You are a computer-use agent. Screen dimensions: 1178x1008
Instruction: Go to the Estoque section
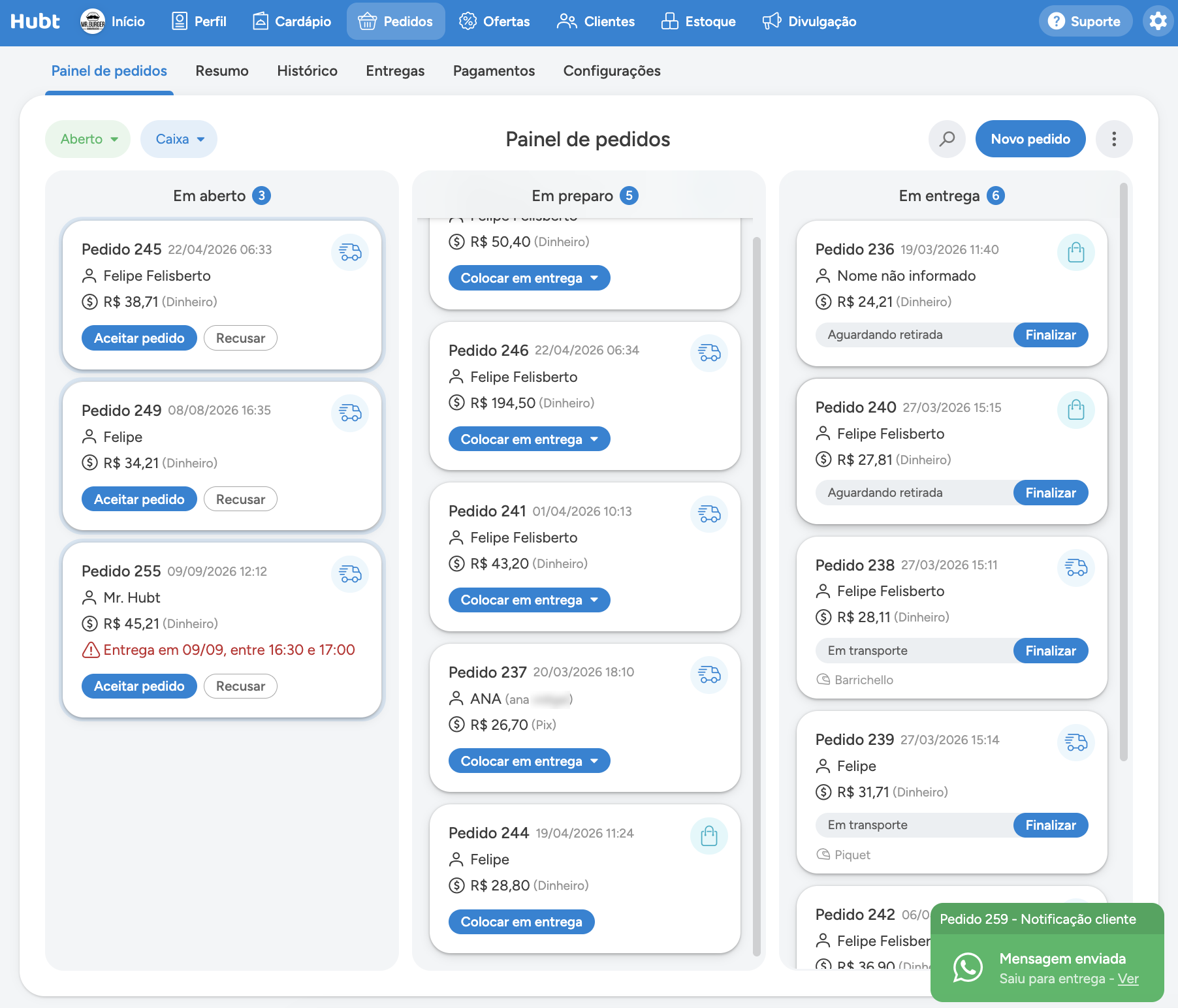click(x=698, y=22)
